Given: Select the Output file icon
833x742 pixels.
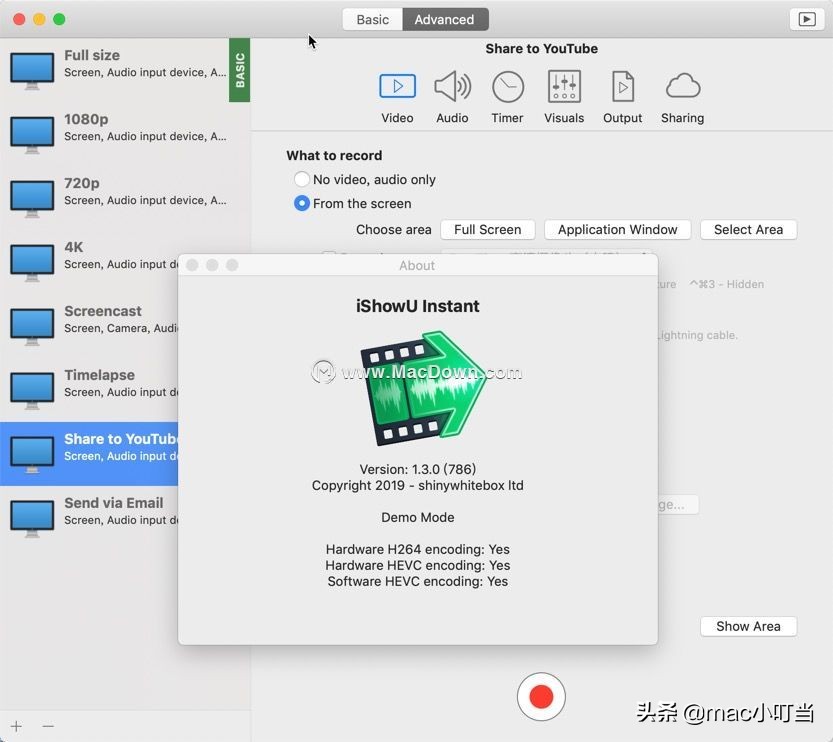Looking at the screenshot, I should [x=622, y=87].
